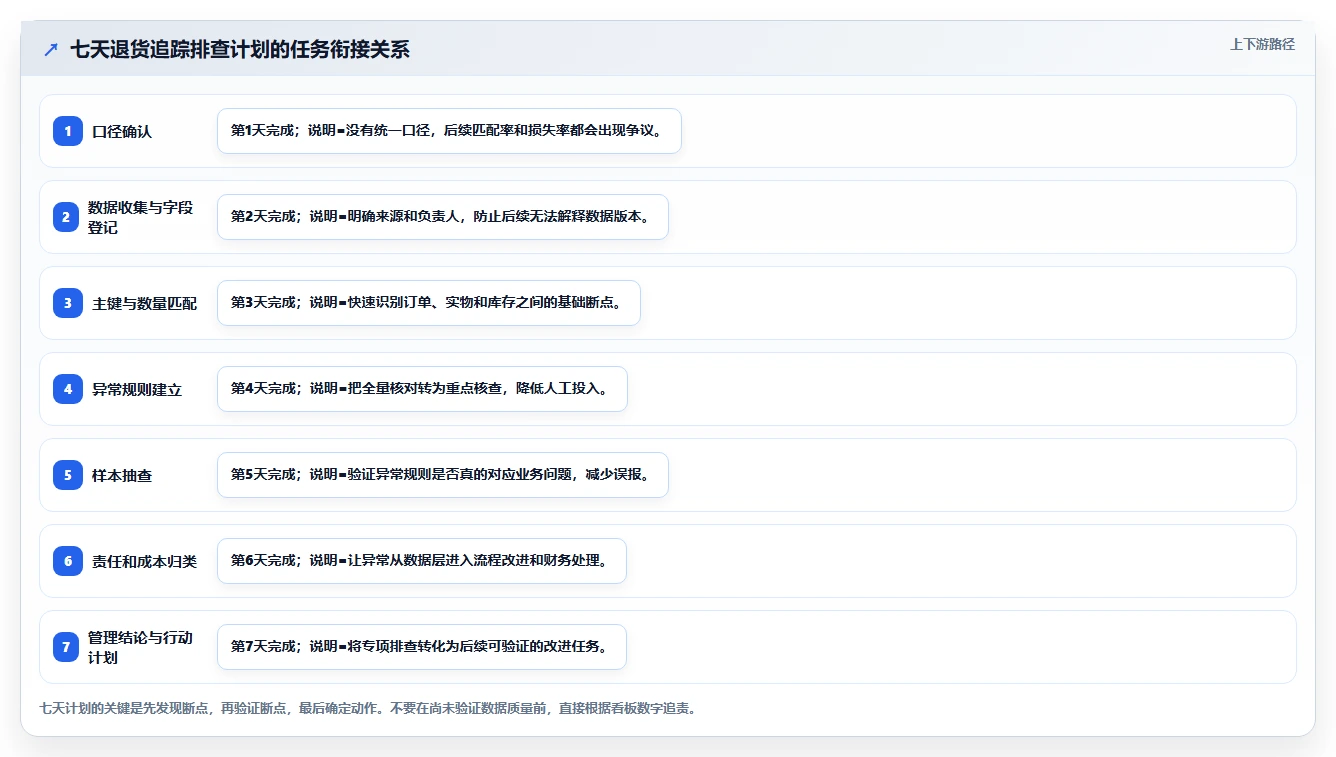Open the 第2天完成 description box
Image resolution: width=1336 pixels, height=757 pixels.
[x=442, y=217]
